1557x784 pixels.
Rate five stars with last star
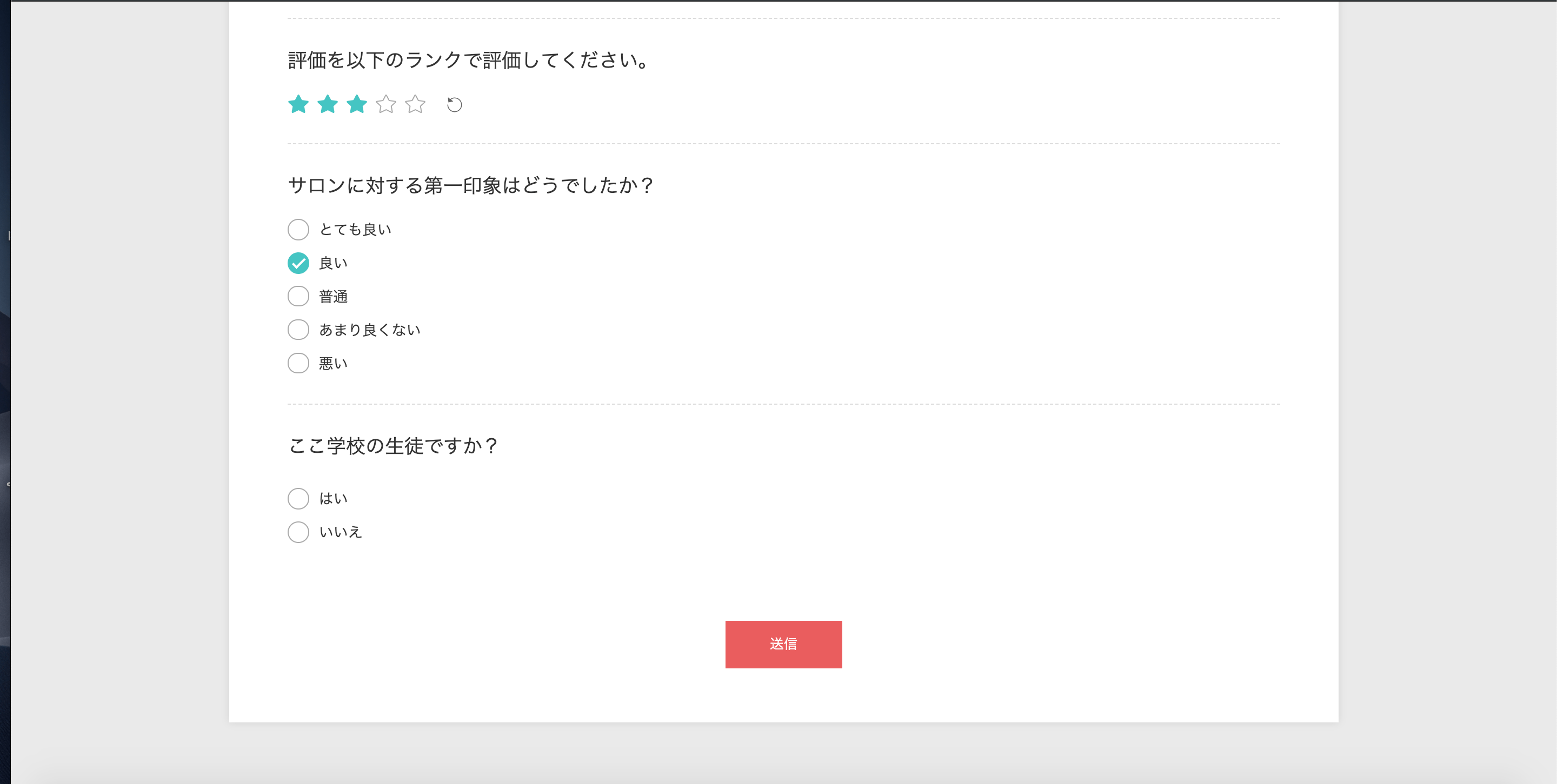pos(415,104)
